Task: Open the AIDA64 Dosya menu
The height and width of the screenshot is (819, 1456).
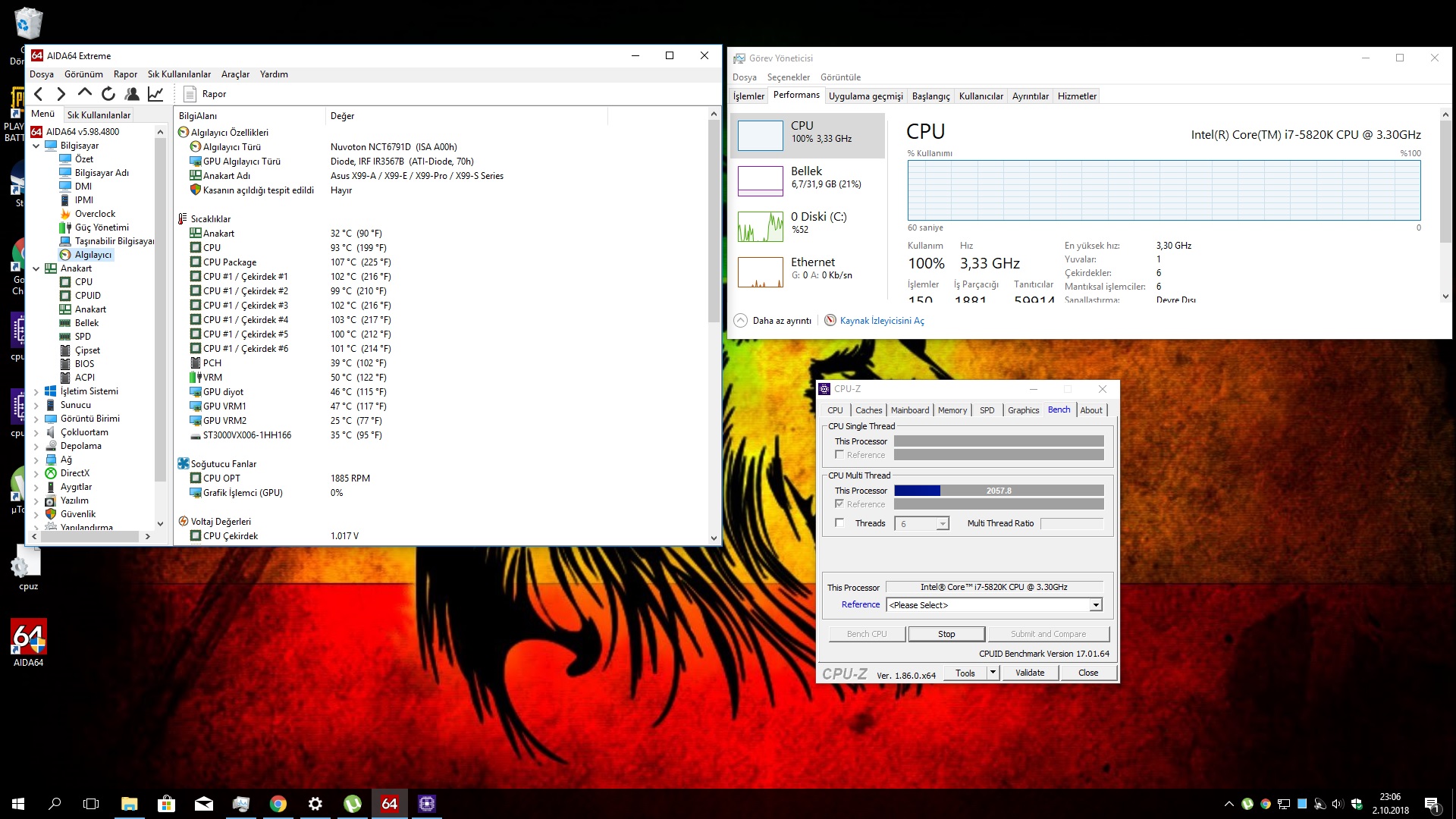Action: [x=42, y=74]
